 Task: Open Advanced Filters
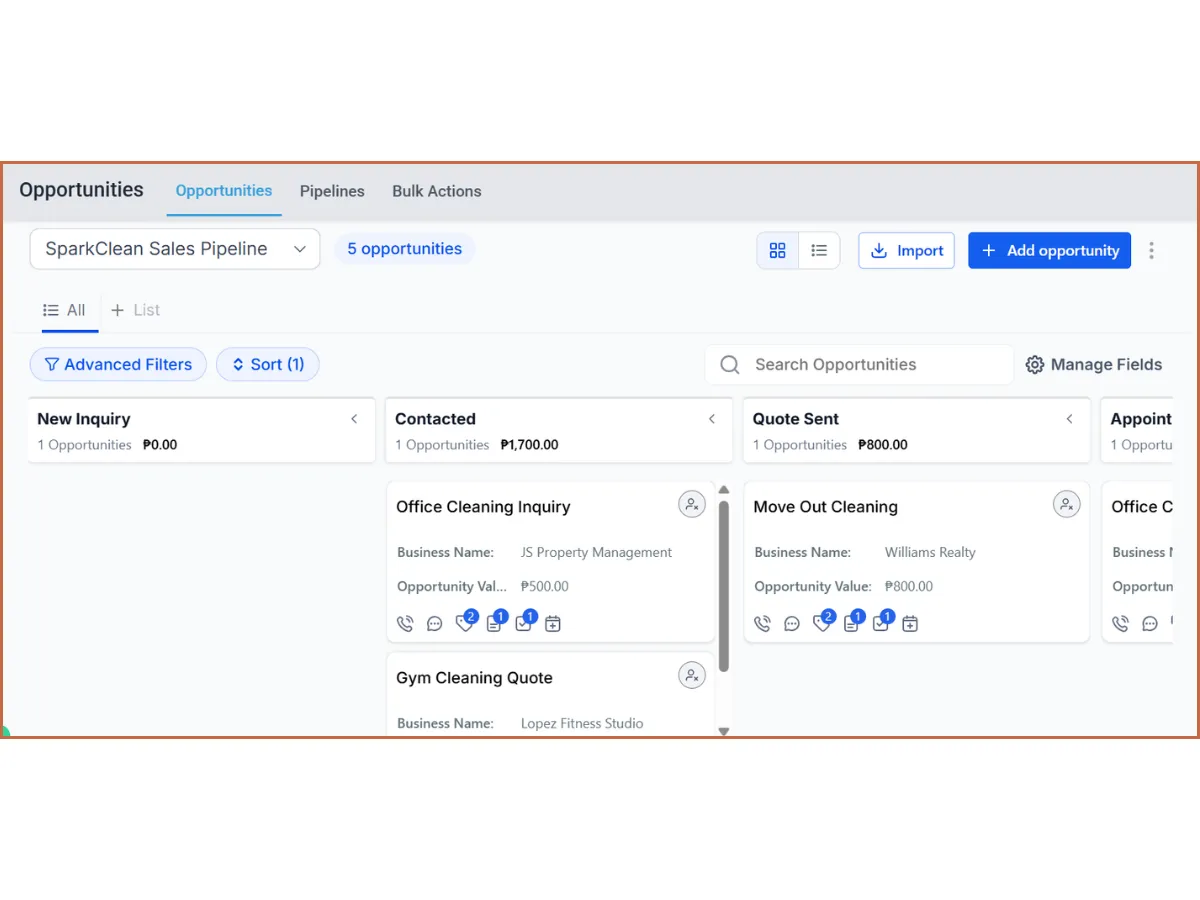tap(118, 365)
